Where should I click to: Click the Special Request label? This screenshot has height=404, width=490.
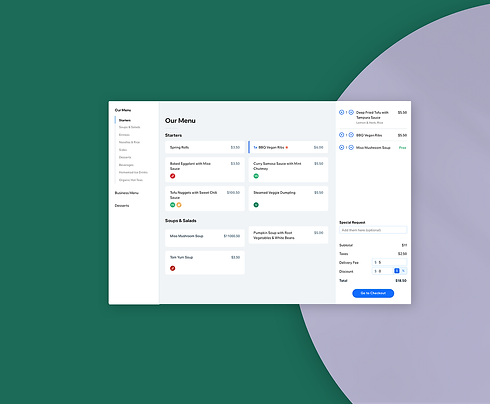click(x=352, y=222)
